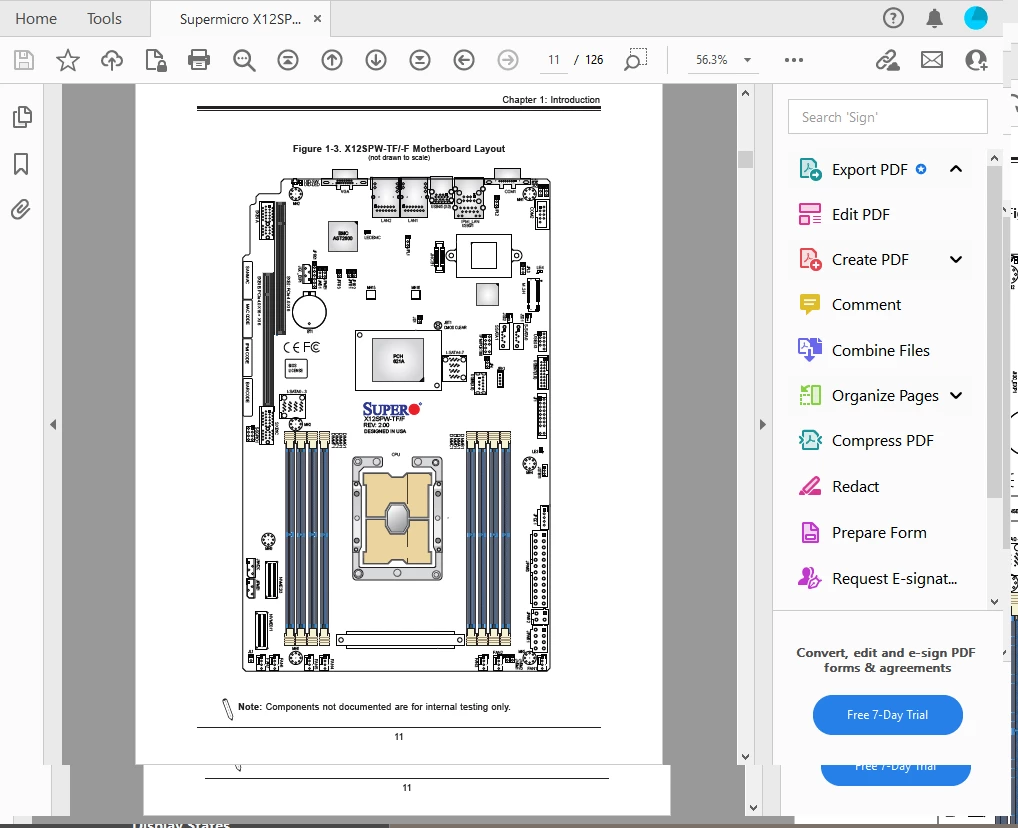Click the tools pane scrollbar down arrow
This screenshot has width=1018, height=828.
995,601
